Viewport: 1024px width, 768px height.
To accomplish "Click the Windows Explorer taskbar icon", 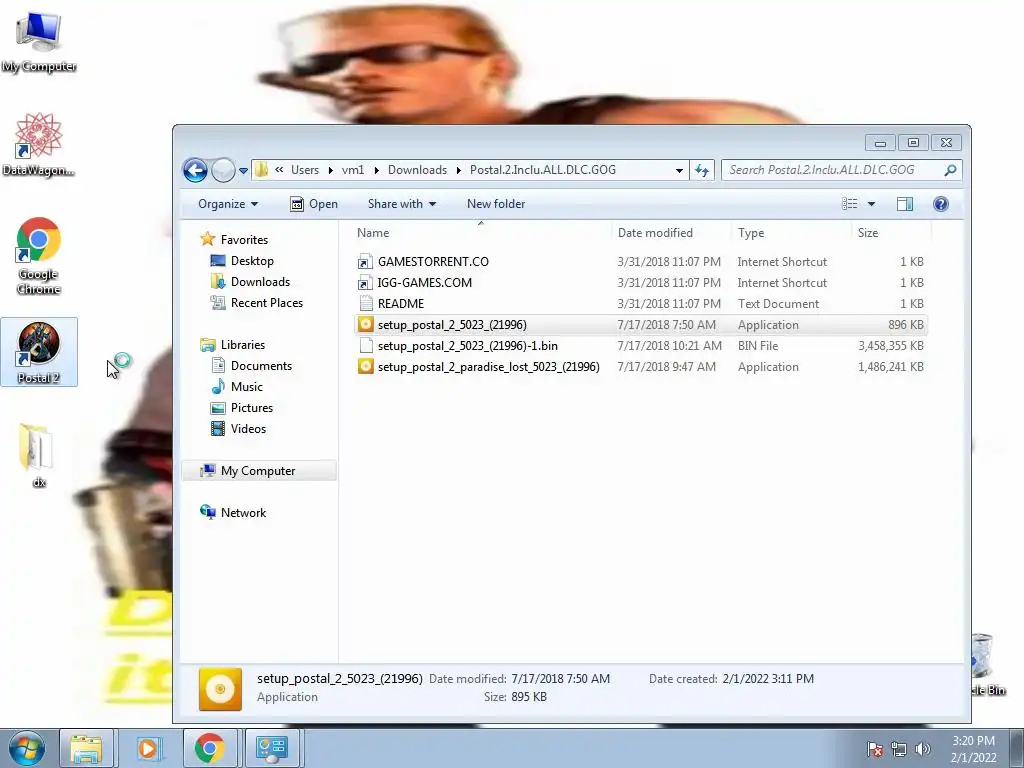I will point(86,748).
